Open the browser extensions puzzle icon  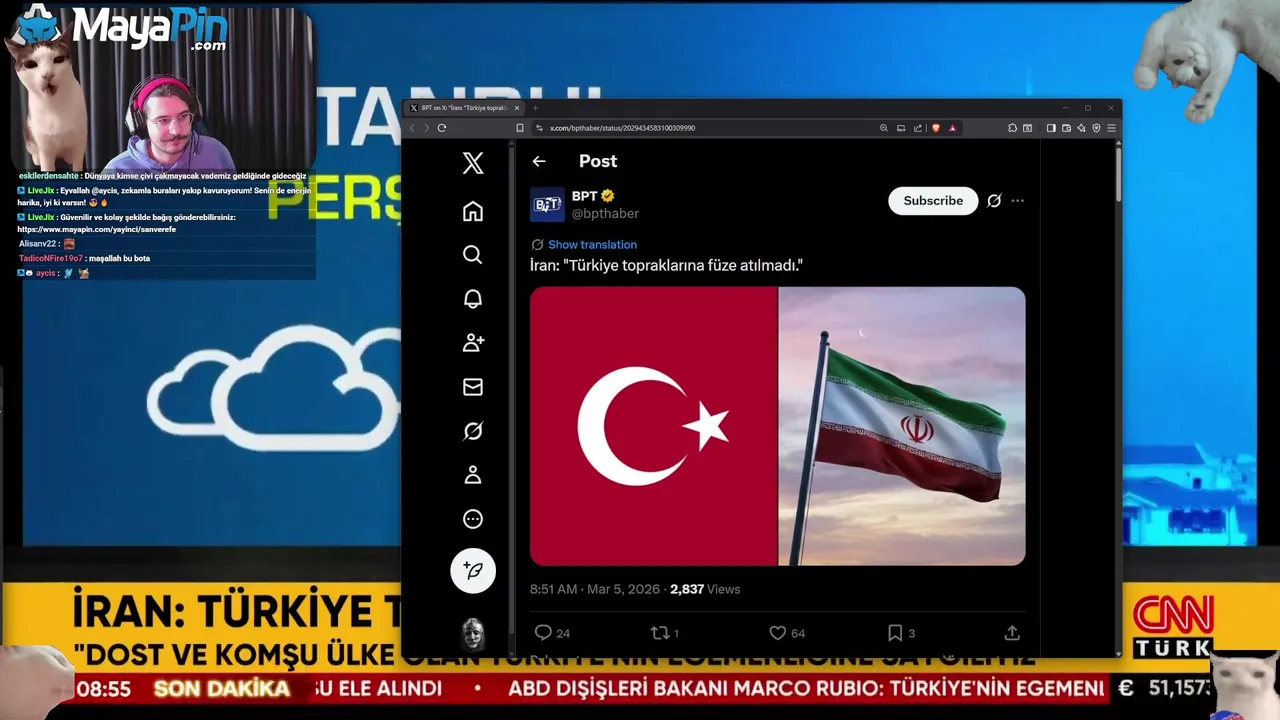tap(1012, 128)
